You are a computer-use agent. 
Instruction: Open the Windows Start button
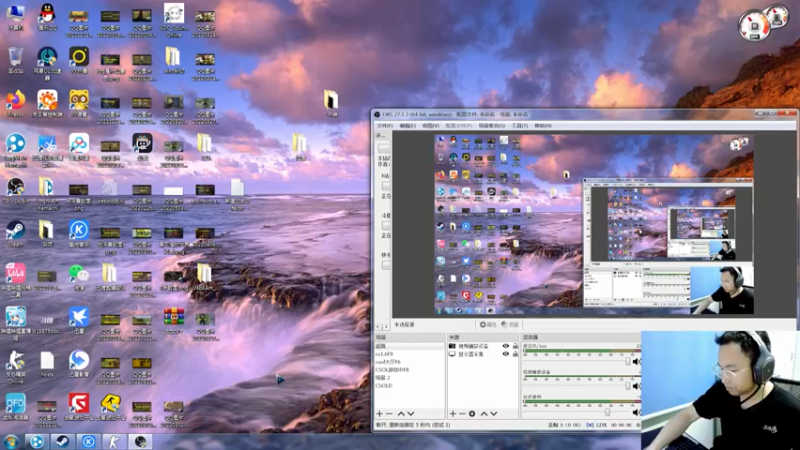(x=11, y=442)
